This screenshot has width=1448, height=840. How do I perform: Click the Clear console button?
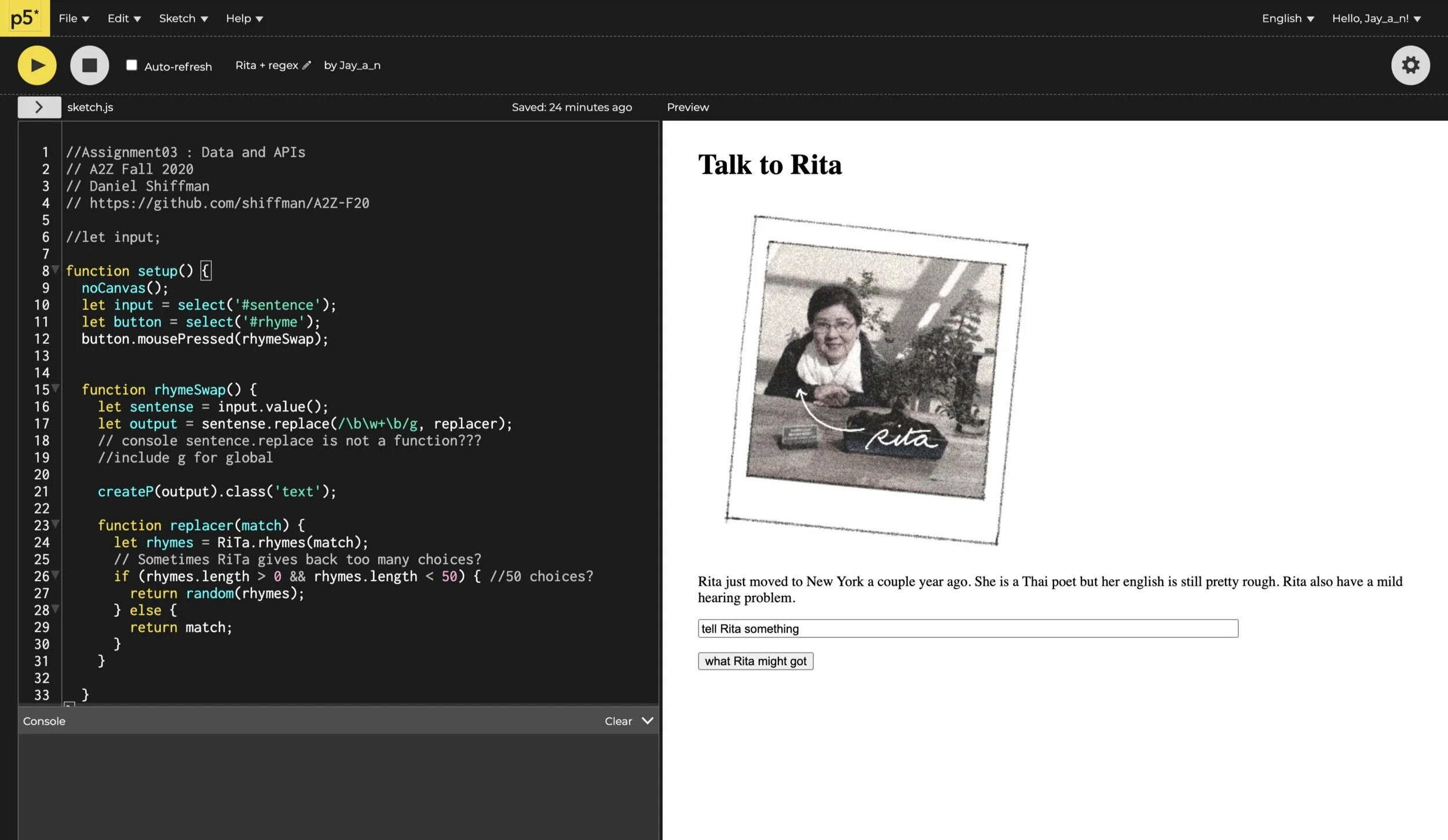pyautogui.click(x=617, y=721)
